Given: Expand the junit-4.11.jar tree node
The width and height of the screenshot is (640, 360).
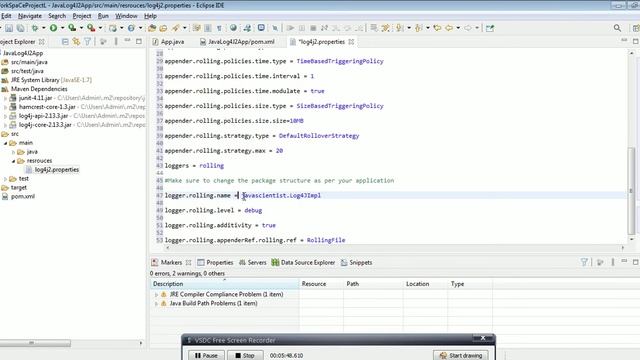Looking at the screenshot, I should pyautogui.click(x=5, y=98).
